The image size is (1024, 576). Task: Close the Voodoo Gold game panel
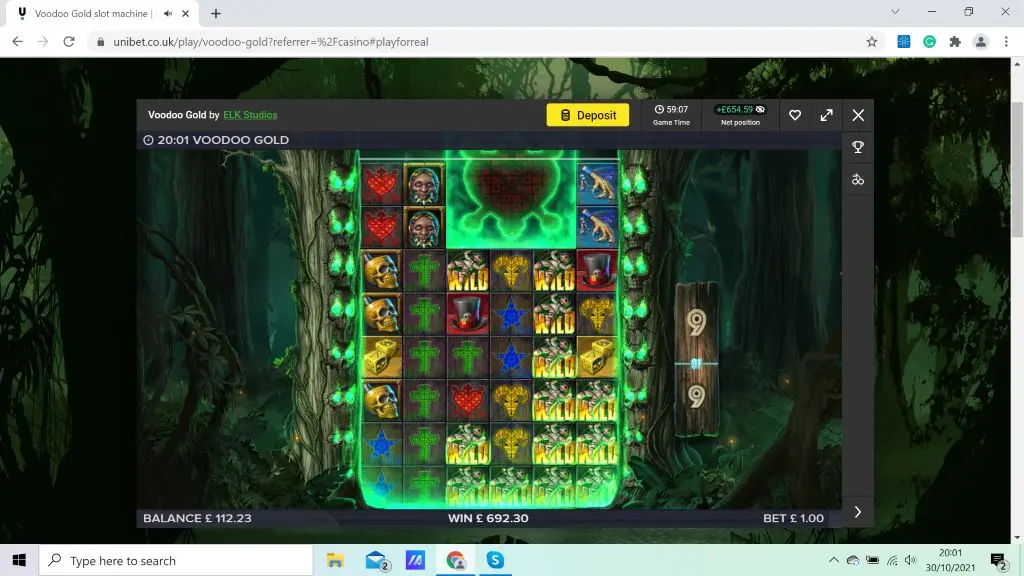click(x=858, y=115)
